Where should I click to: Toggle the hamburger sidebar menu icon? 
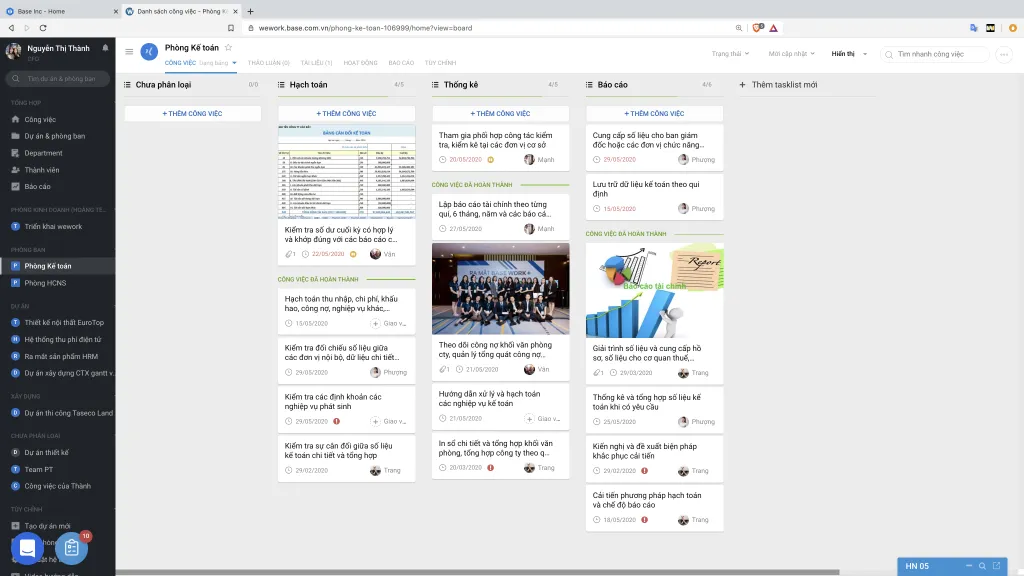(129, 52)
